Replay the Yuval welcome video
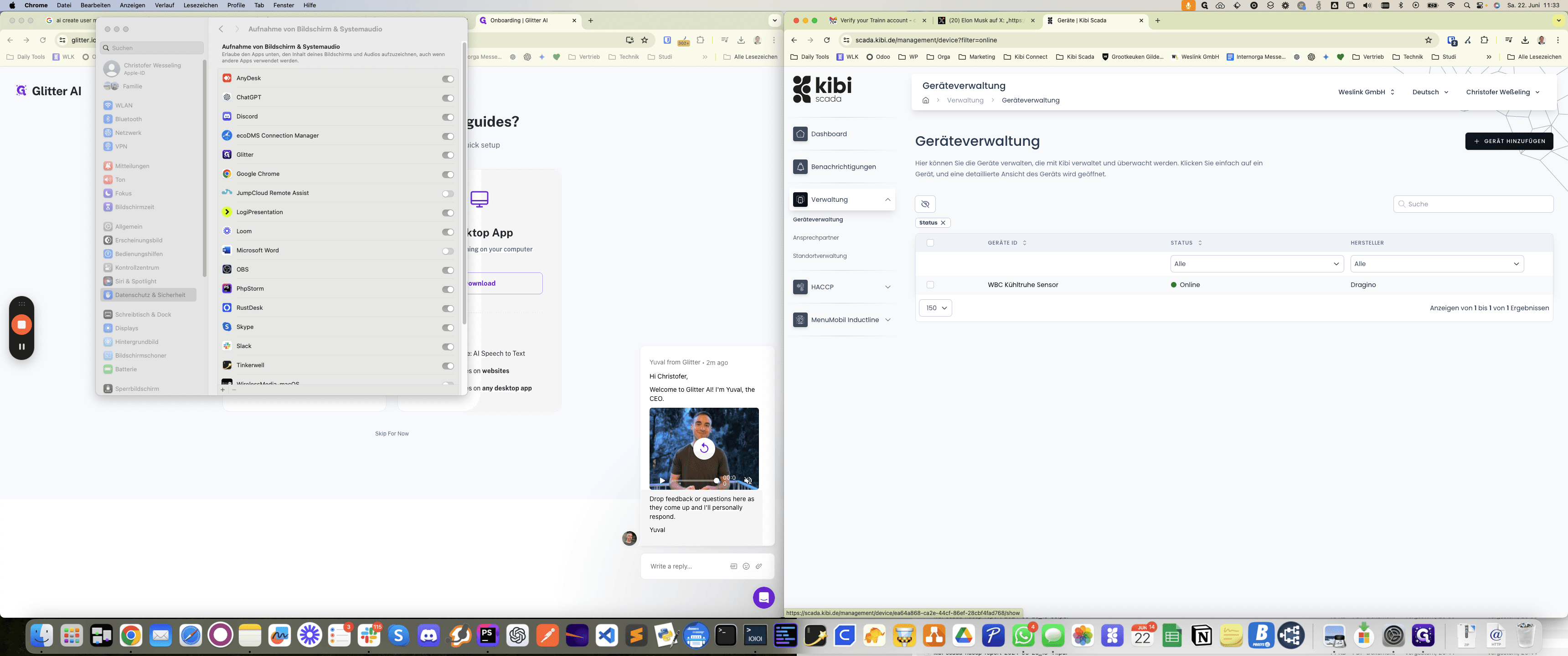 pyautogui.click(x=704, y=448)
